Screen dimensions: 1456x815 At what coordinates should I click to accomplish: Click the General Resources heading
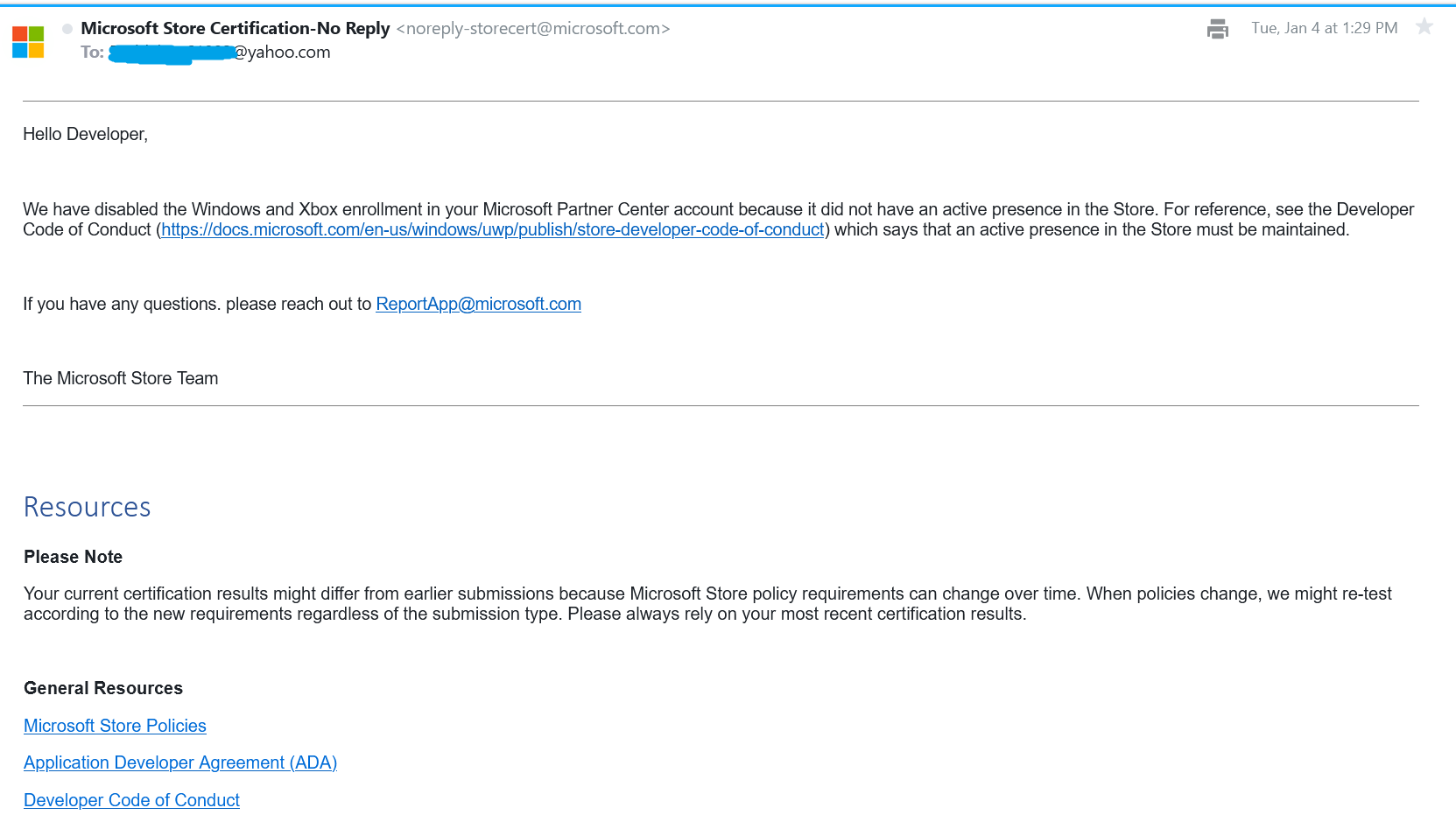click(x=103, y=688)
